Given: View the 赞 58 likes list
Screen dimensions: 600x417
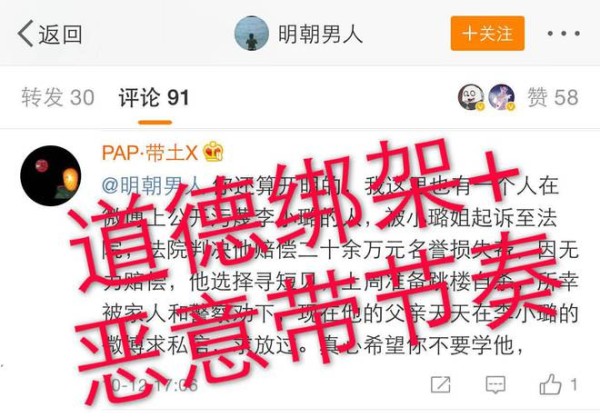Looking at the screenshot, I should [553, 97].
